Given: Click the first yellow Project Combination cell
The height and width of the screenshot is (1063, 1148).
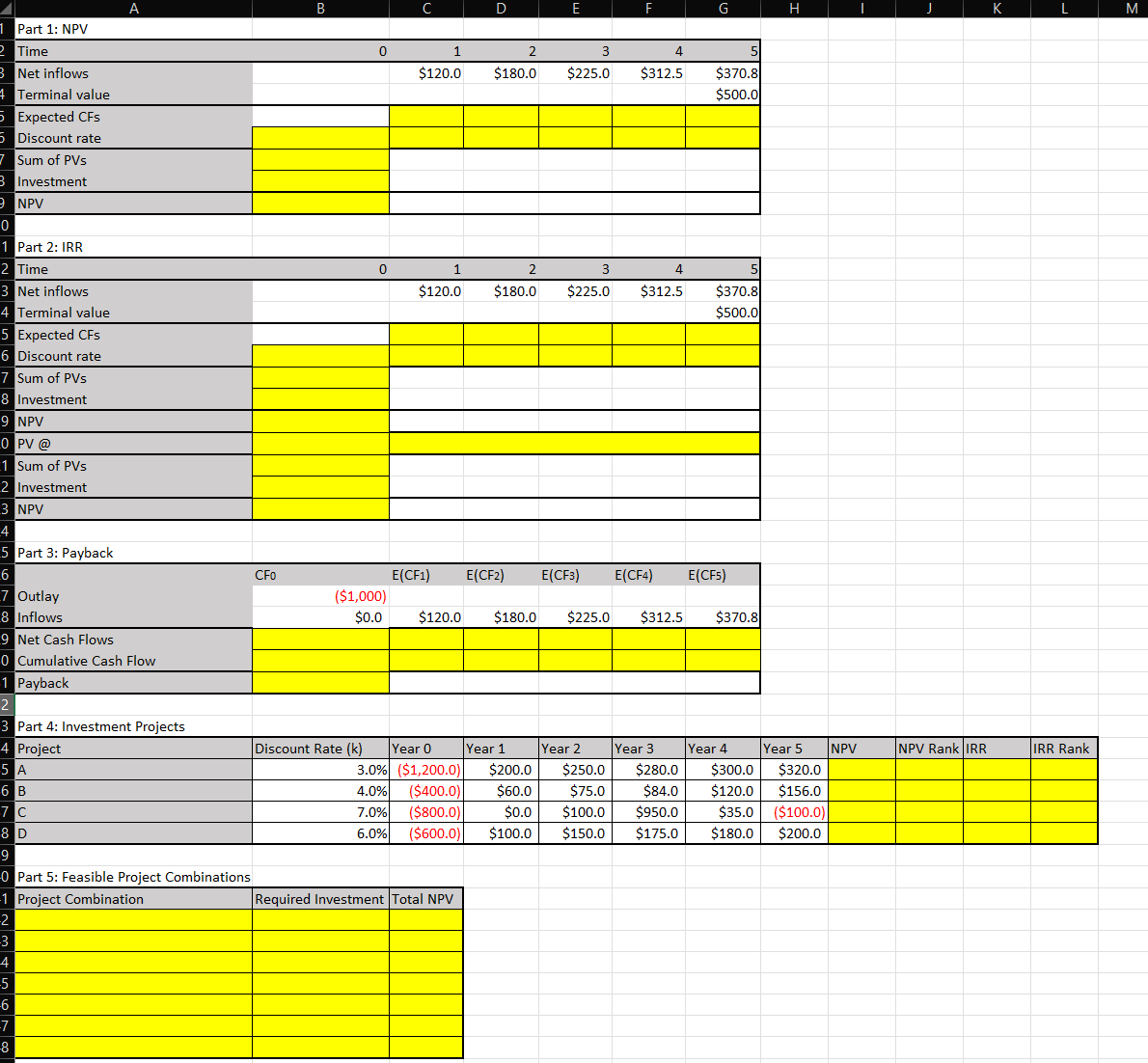Looking at the screenshot, I should (134, 919).
